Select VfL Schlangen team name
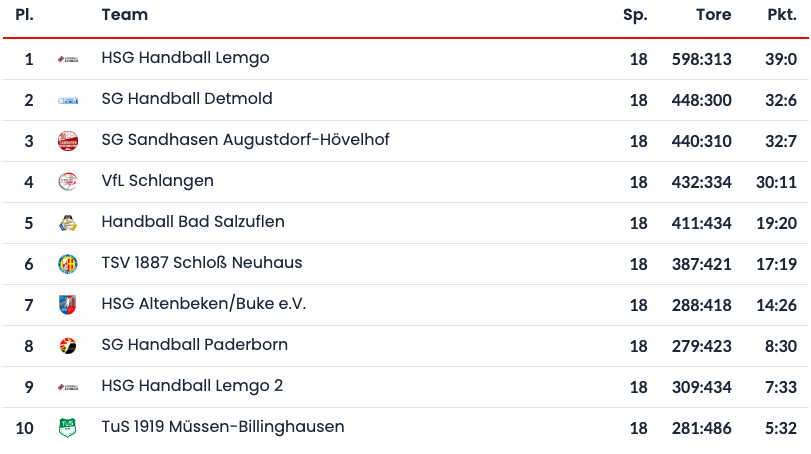This screenshot has height=454, width=811. (x=157, y=181)
